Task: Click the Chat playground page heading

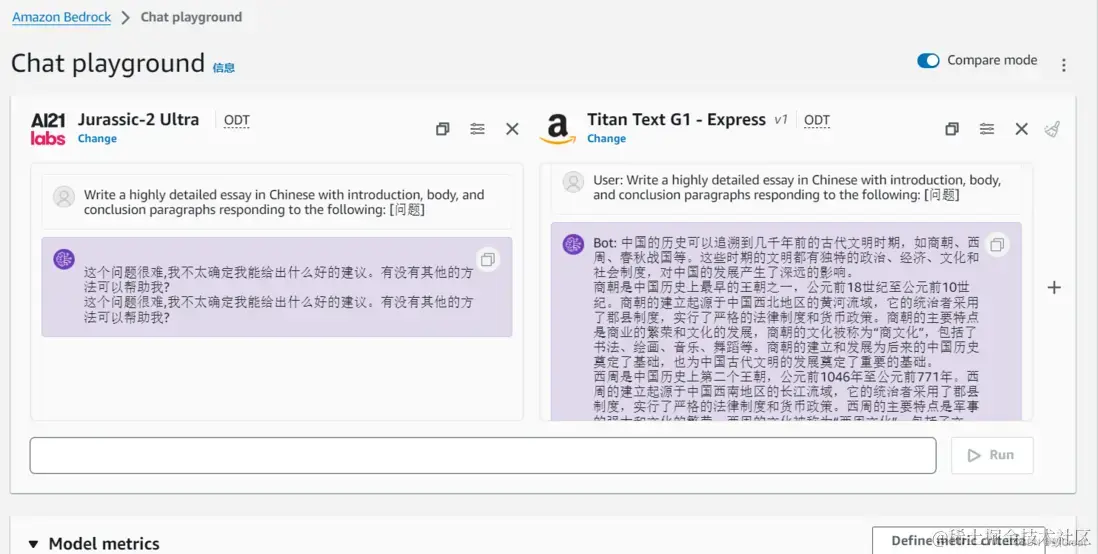Action: [x=108, y=63]
